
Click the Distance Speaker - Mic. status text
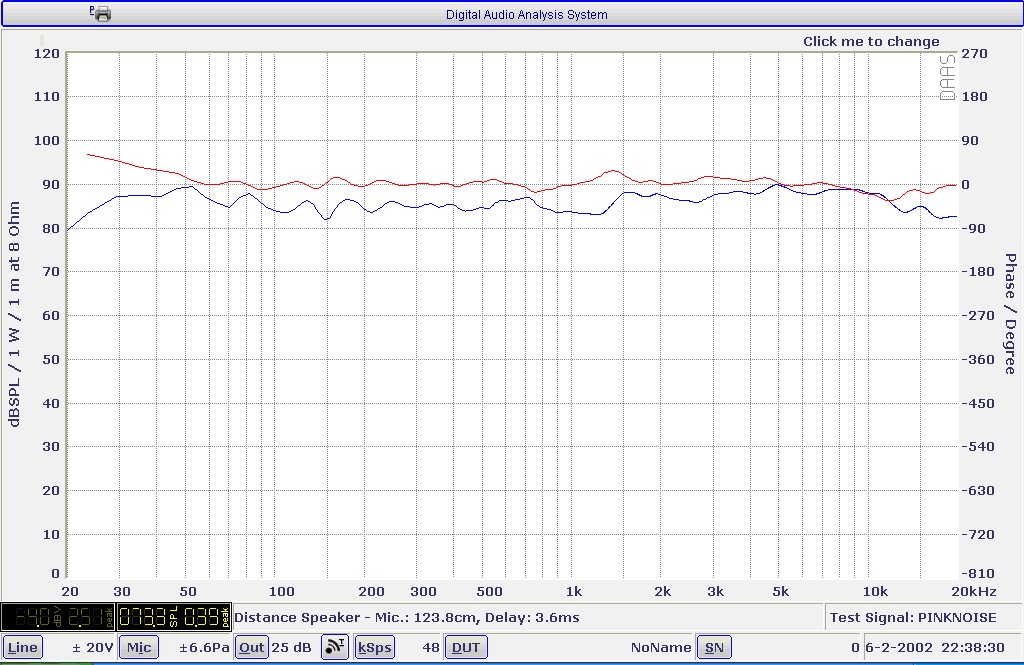[x=406, y=617]
